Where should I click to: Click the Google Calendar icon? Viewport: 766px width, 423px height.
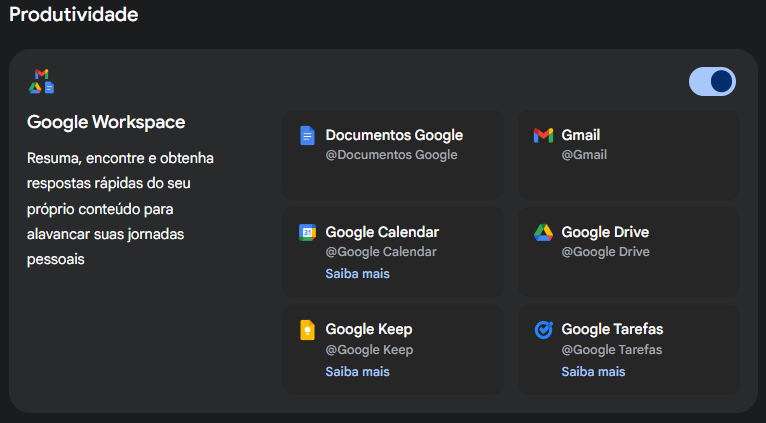pyautogui.click(x=307, y=233)
